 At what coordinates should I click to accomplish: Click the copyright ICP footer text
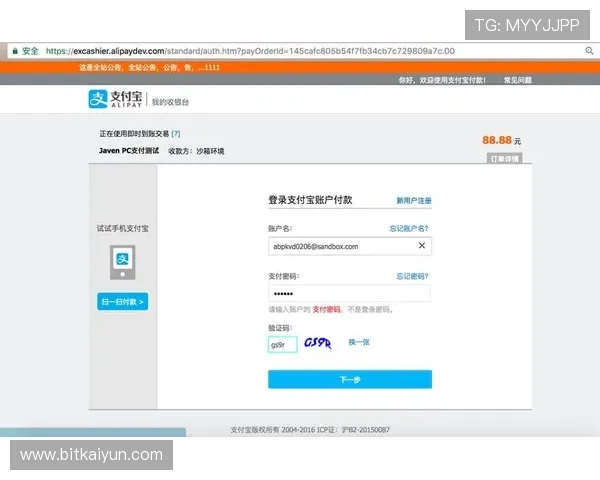(x=310, y=430)
